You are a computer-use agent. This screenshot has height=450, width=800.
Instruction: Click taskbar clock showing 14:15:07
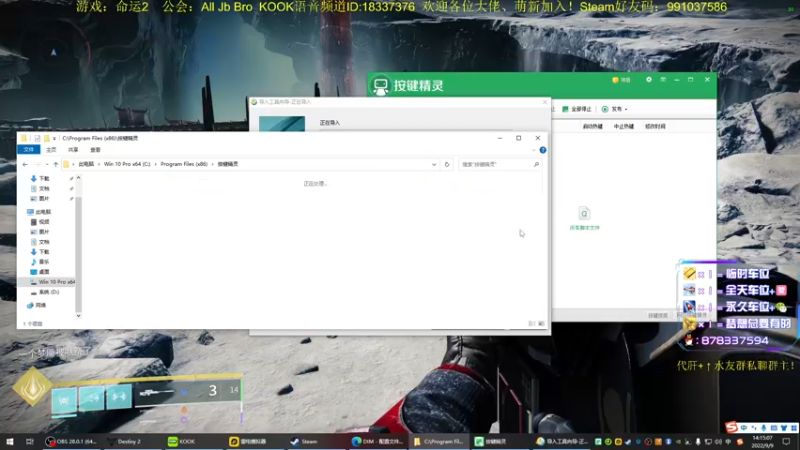[762, 441]
